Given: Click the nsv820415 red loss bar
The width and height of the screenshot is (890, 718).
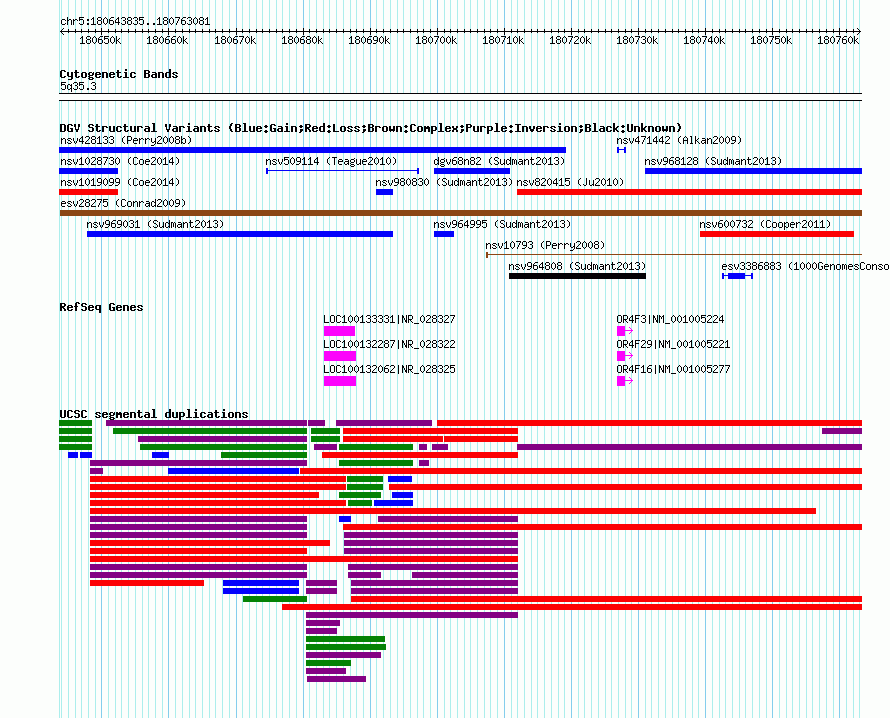Looking at the screenshot, I should coord(690,192).
